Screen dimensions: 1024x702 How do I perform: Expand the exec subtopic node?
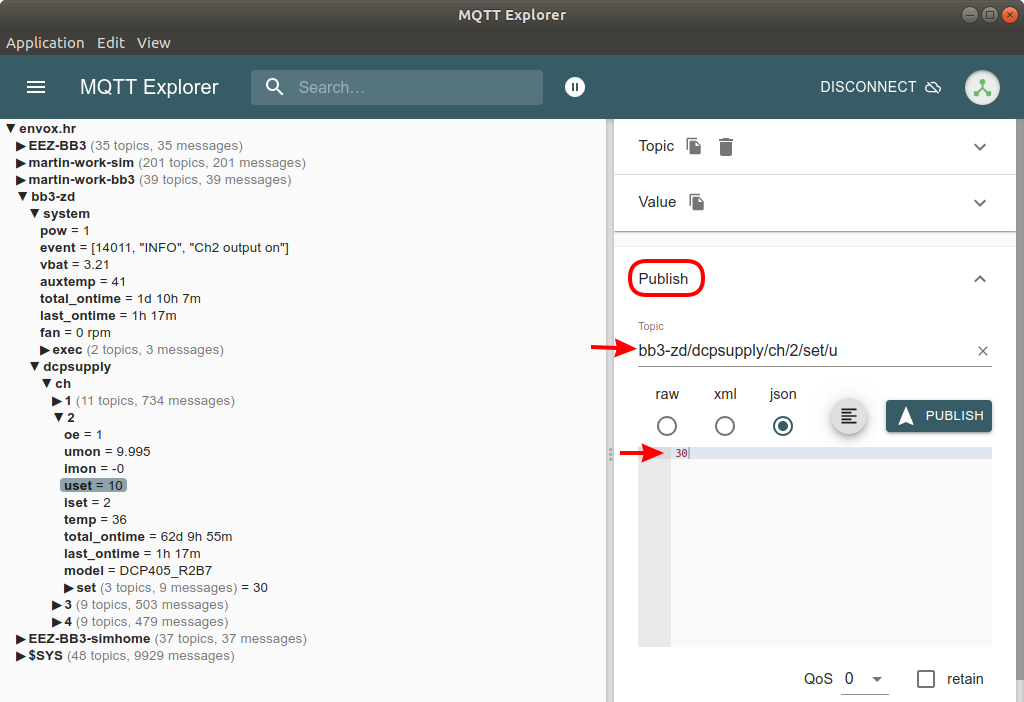45,350
